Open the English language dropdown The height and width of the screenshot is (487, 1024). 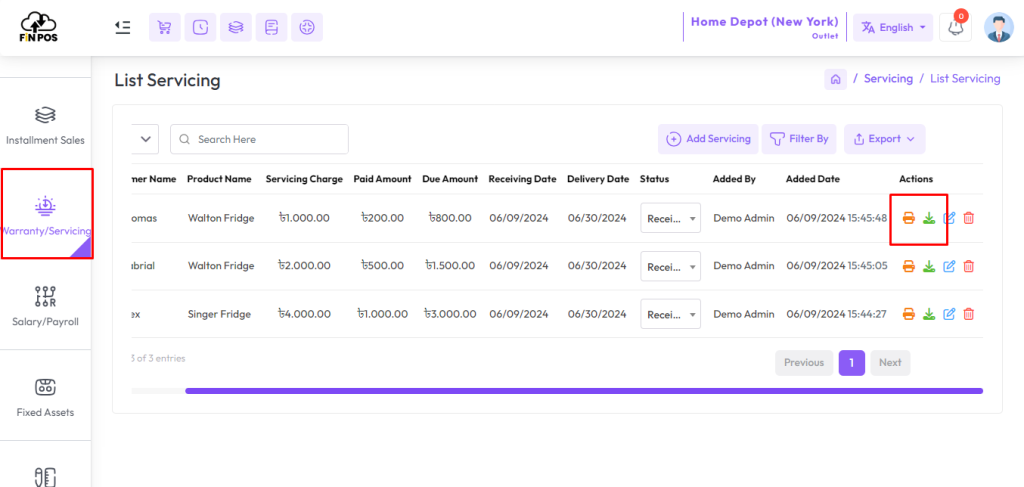click(x=893, y=27)
